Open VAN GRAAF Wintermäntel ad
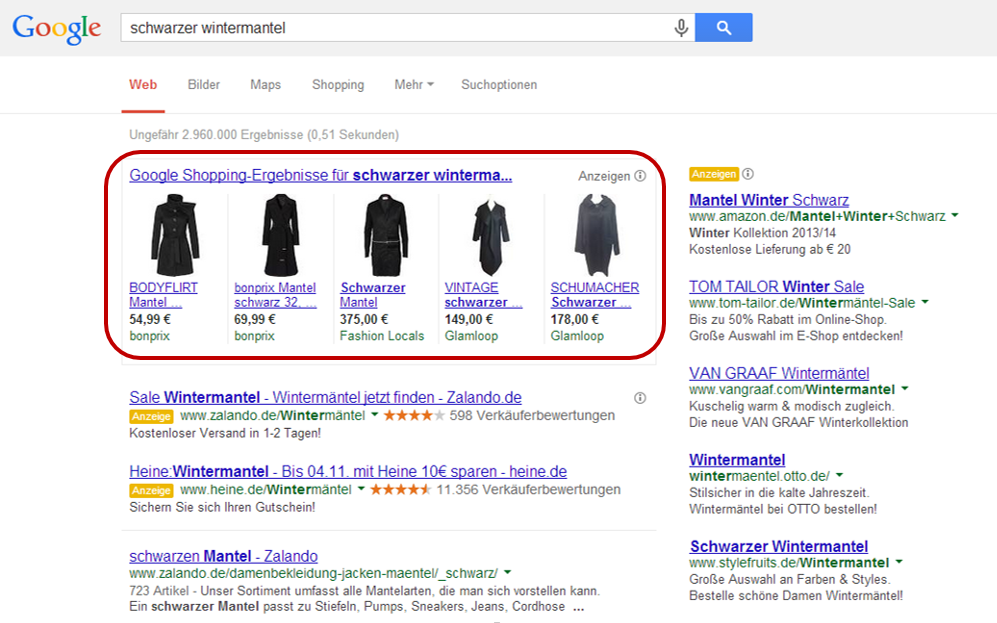This screenshot has height=623, width=997. [779, 373]
